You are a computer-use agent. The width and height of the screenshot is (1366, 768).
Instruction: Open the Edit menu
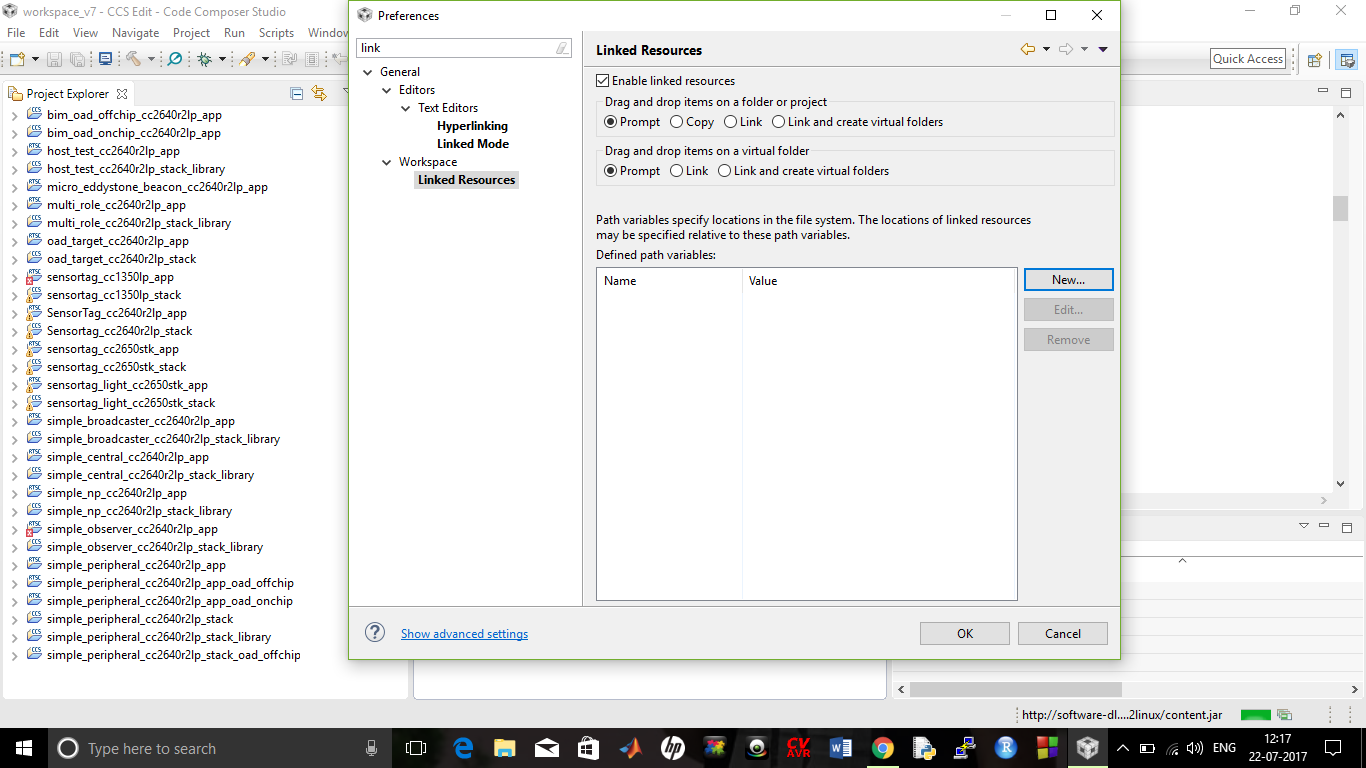click(x=49, y=33)
